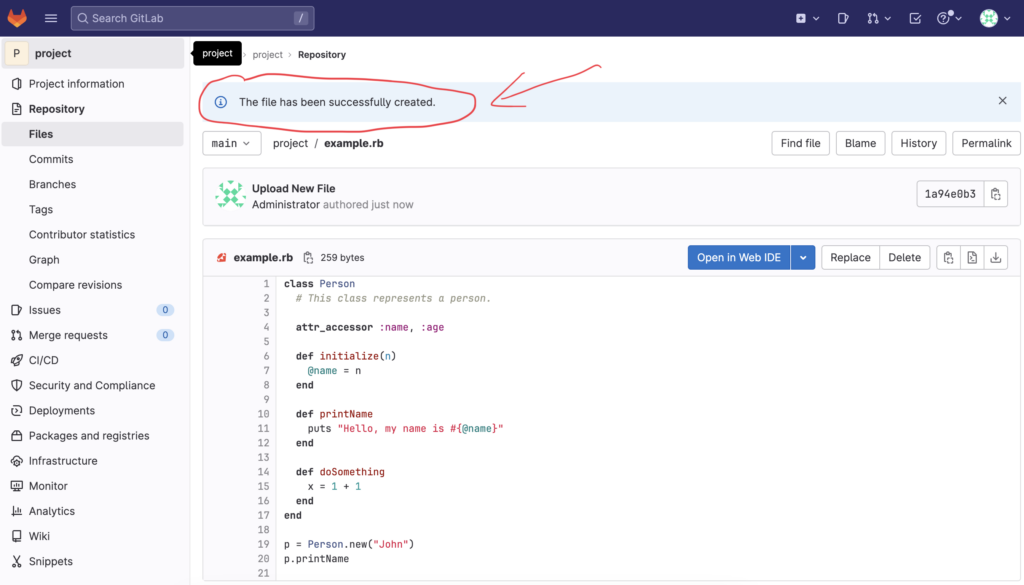Open the To-Do List checkmark icon
Image resolution: width=1024 pixels, height=585 pixels.
(915, 18)
